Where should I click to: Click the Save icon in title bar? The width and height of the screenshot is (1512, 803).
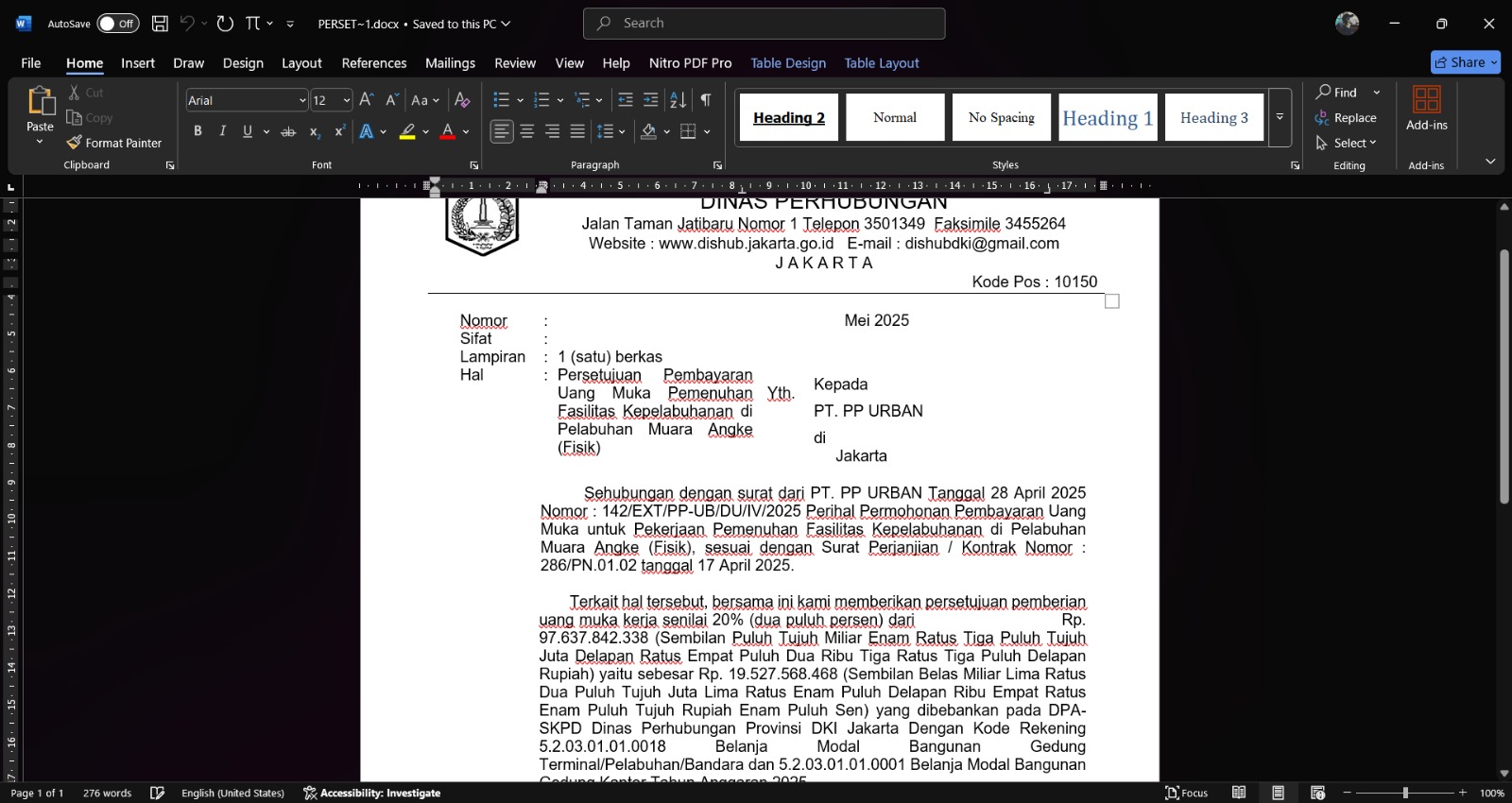coord(160,24)
